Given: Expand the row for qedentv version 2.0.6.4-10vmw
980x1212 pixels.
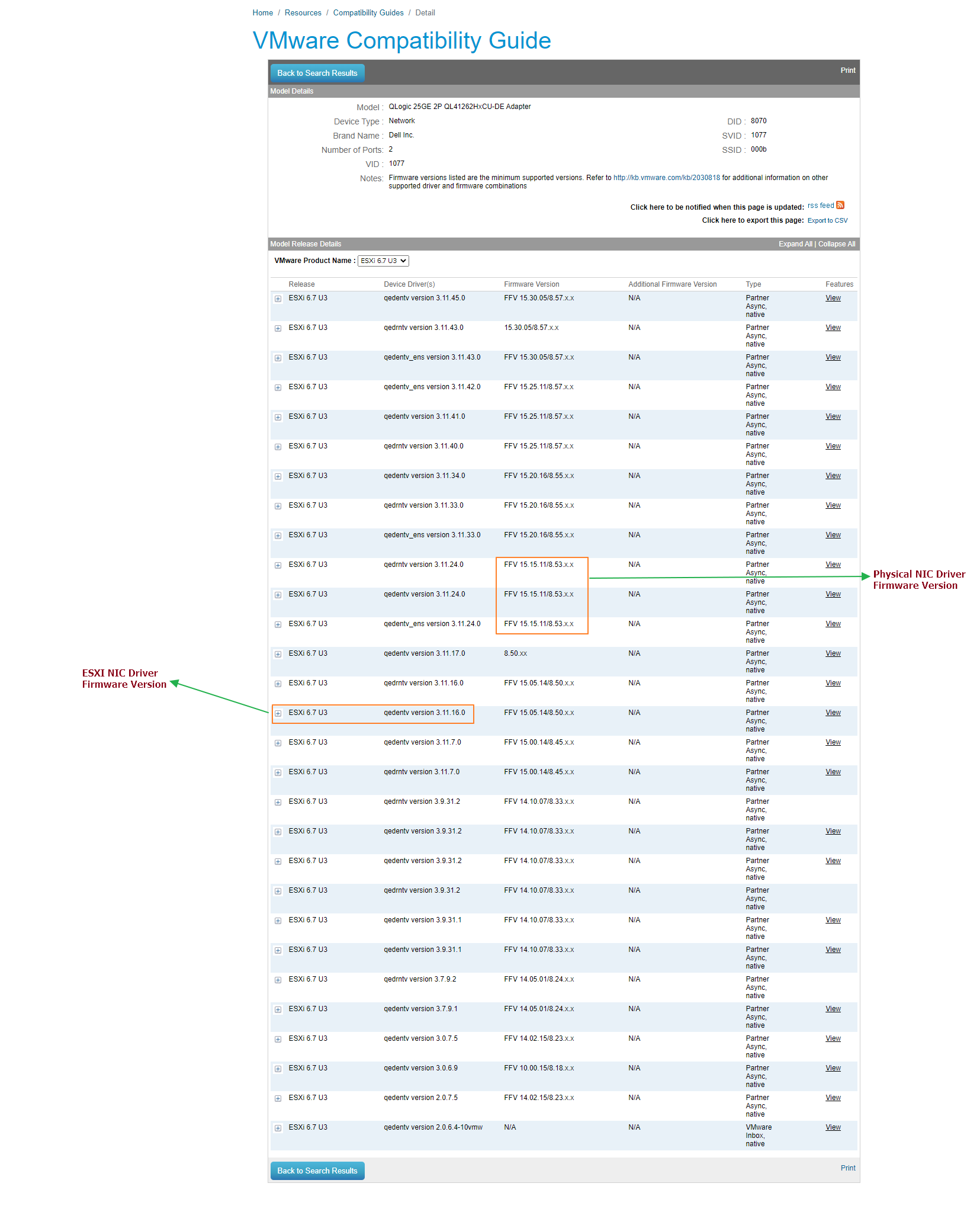Looking at the screenshot, I should (x=278, y=1128).
